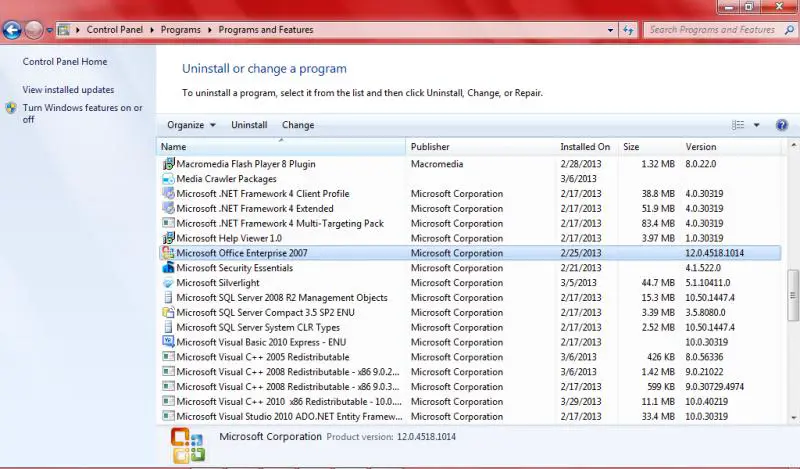Viewport: 800px width, 469px height.
Task: Select Media Crawler Packages name
Action: tap(227, 179)
